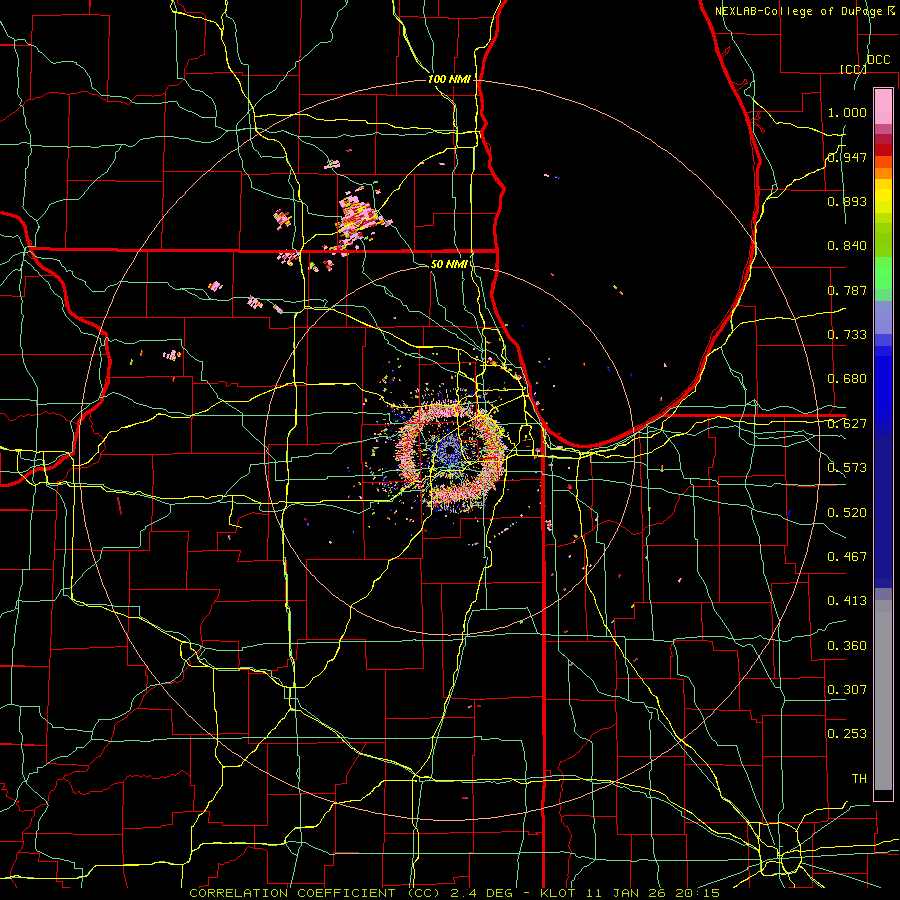This screenshot has height=900, width=900.
Task: Click the 0.307 scale label
Action: [847, 690]
